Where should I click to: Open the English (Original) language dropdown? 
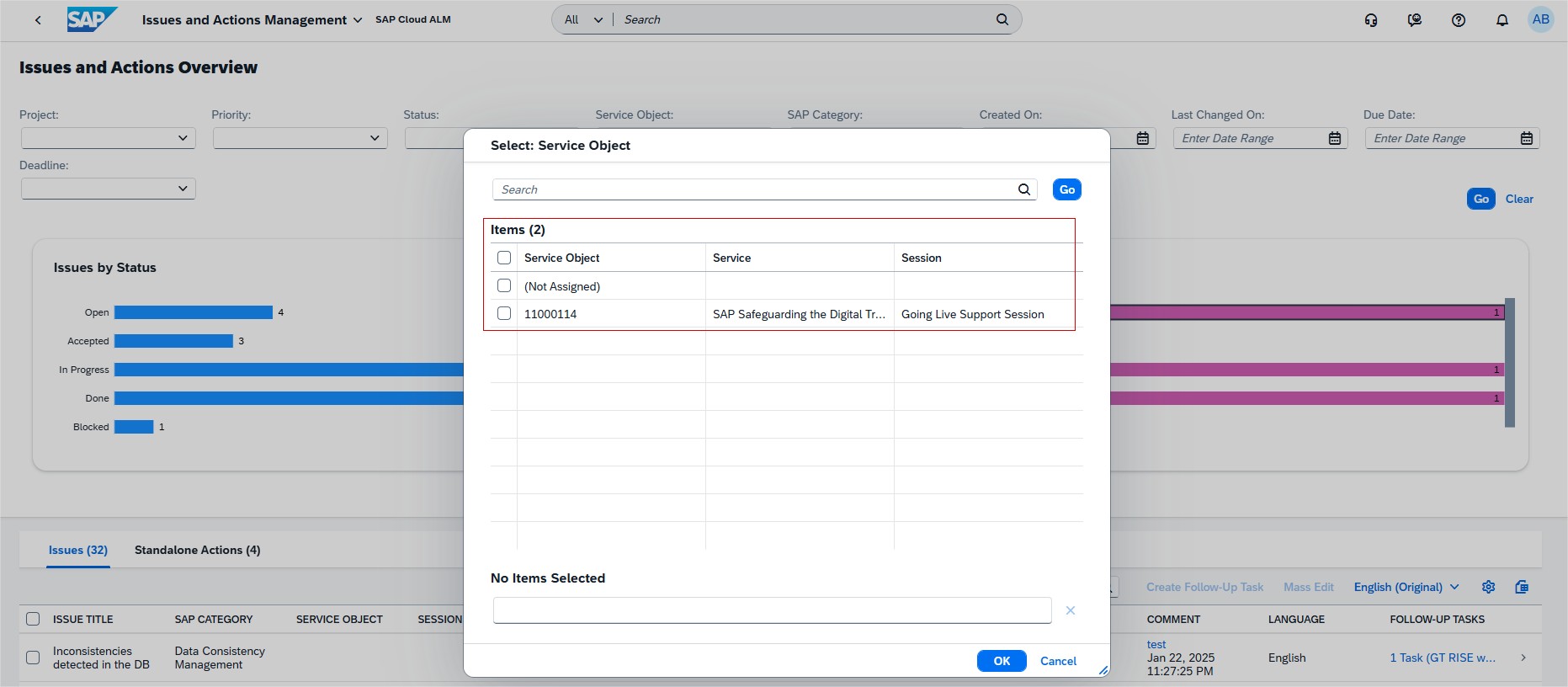coord(1406,587)
